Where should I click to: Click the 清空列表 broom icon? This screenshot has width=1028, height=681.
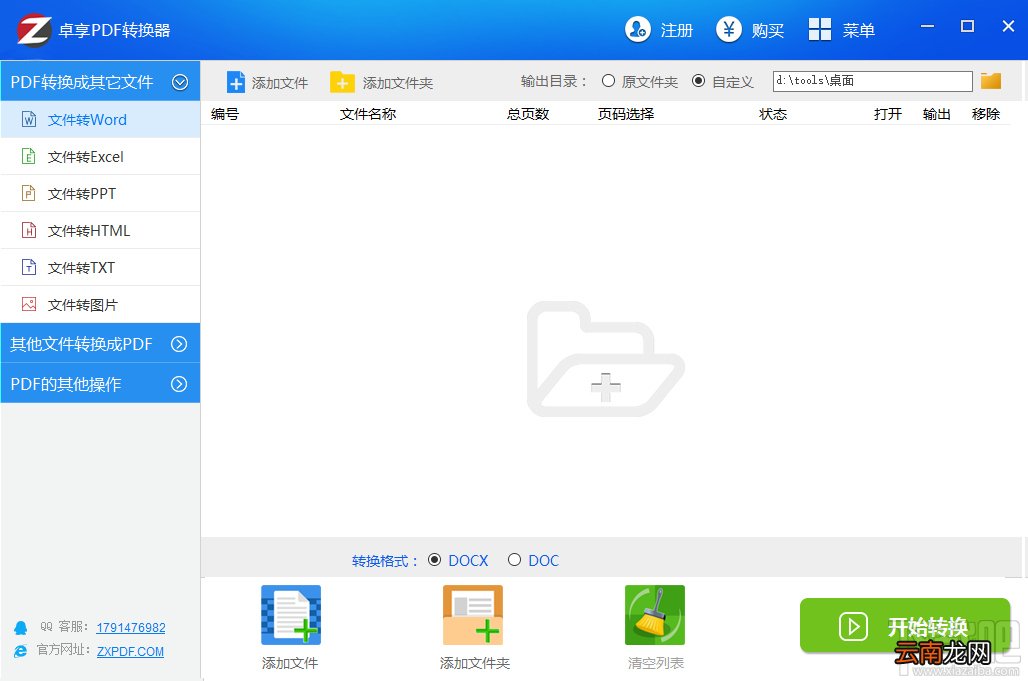[x=655, y=615]
